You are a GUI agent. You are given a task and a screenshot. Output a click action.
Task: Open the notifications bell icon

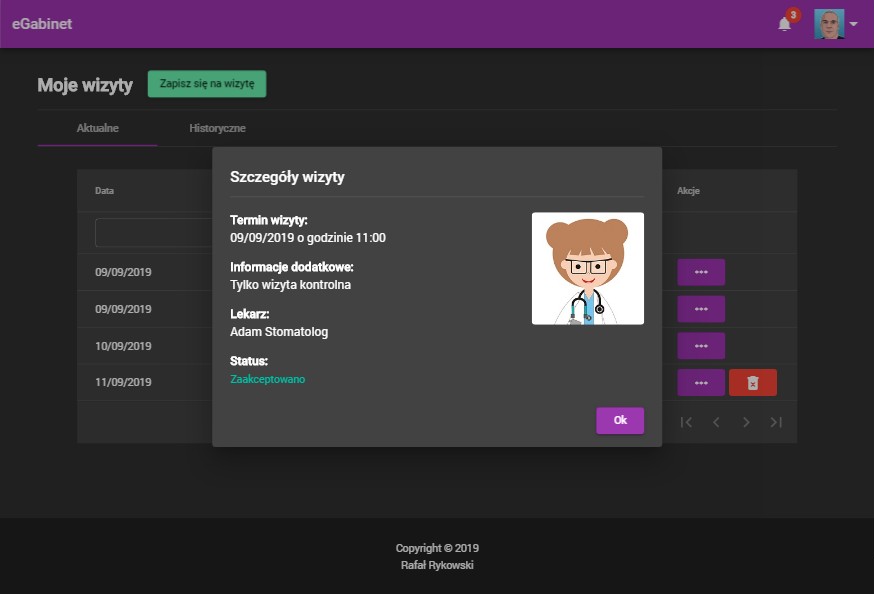point(784,25)
